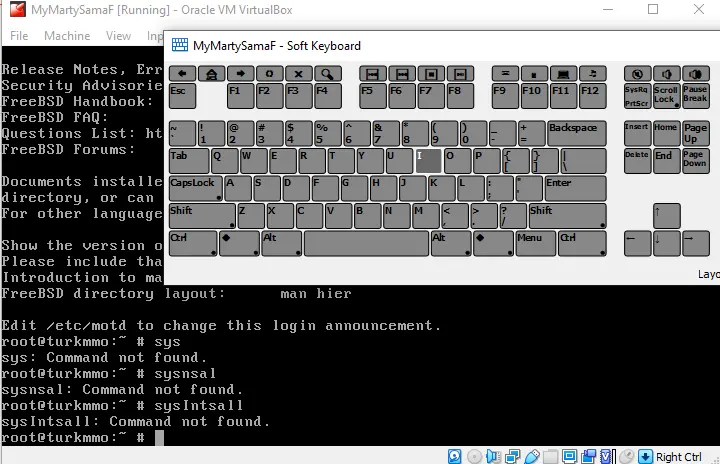The width and height of the screenshot is (720, 464).
Task: Click the down arrow key
Action: click(667, 243)
